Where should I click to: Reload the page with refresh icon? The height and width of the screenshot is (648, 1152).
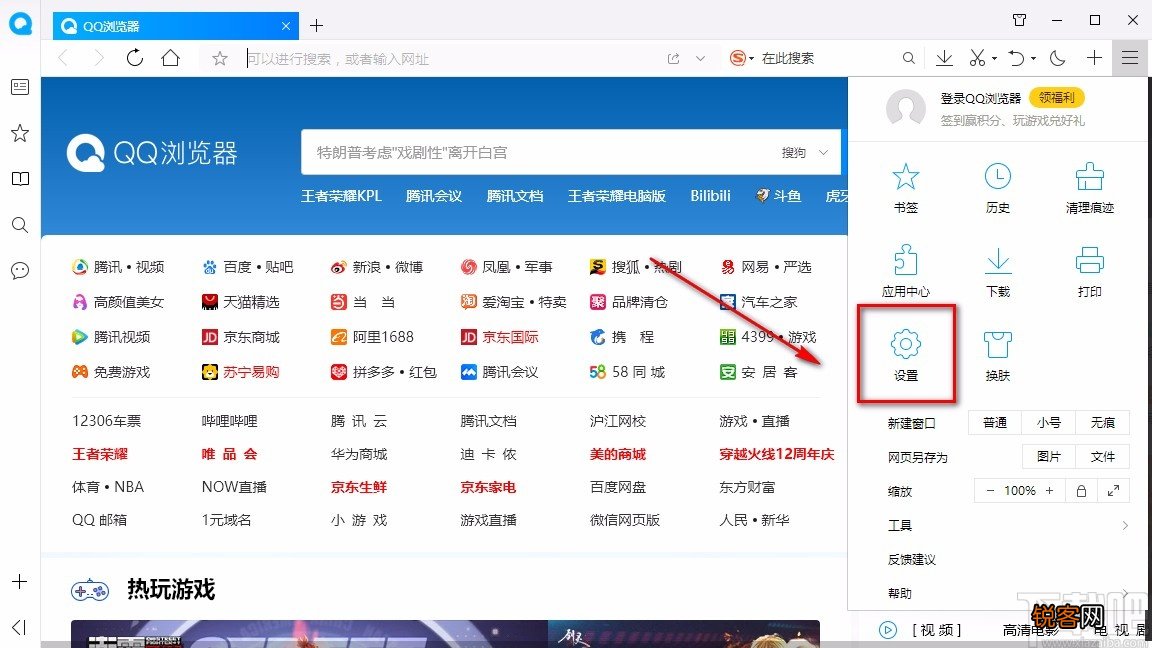(x=134, y=58)
